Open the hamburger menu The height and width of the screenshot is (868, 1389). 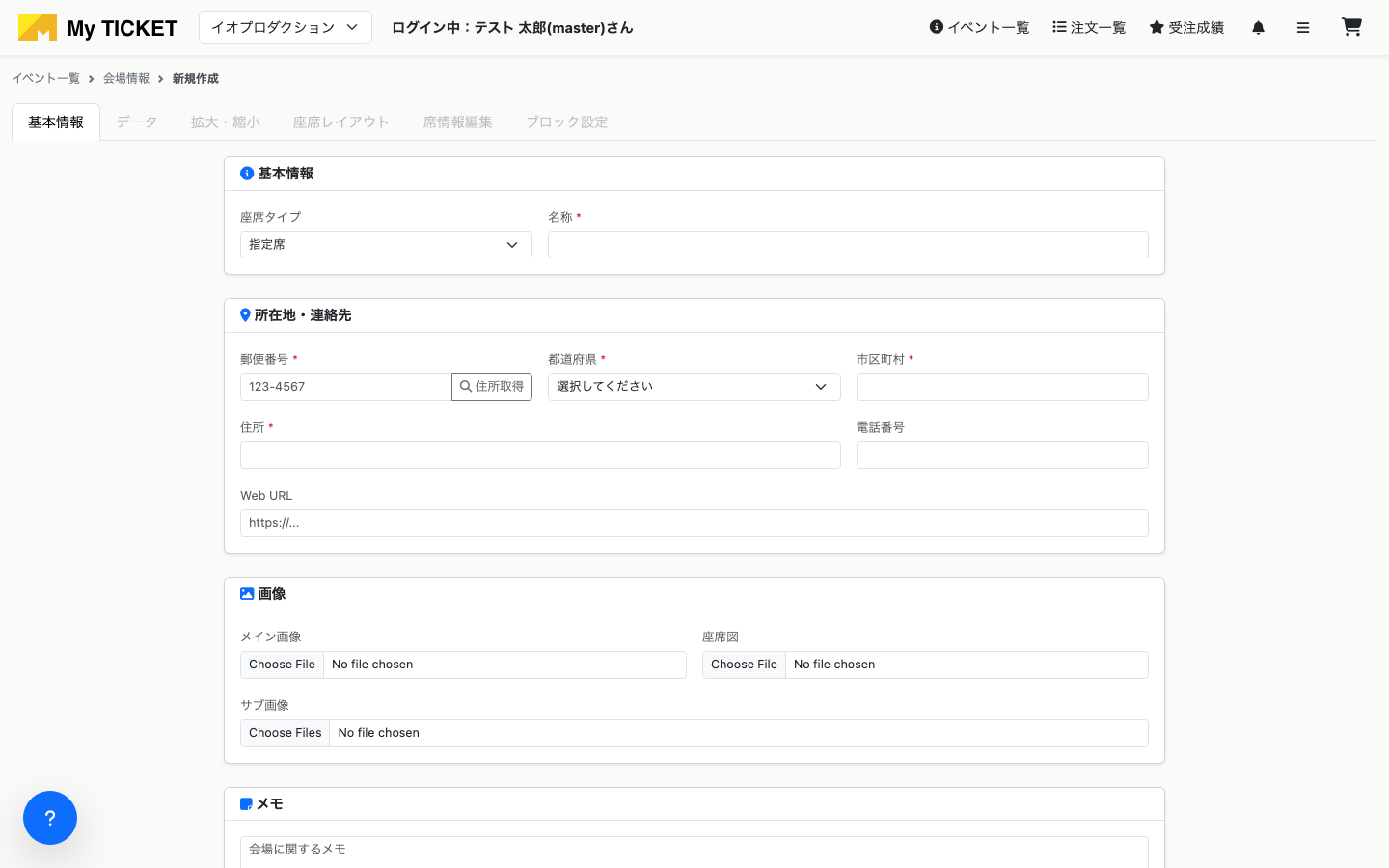[1303, 28]
